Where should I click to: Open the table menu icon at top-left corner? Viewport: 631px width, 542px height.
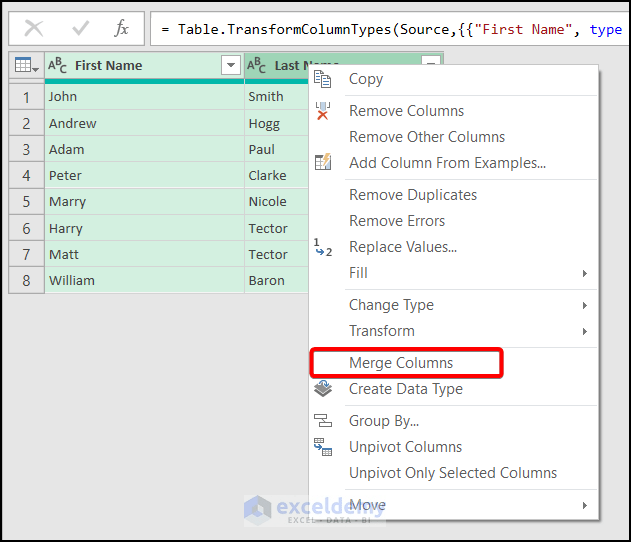(x=27, y=65)
